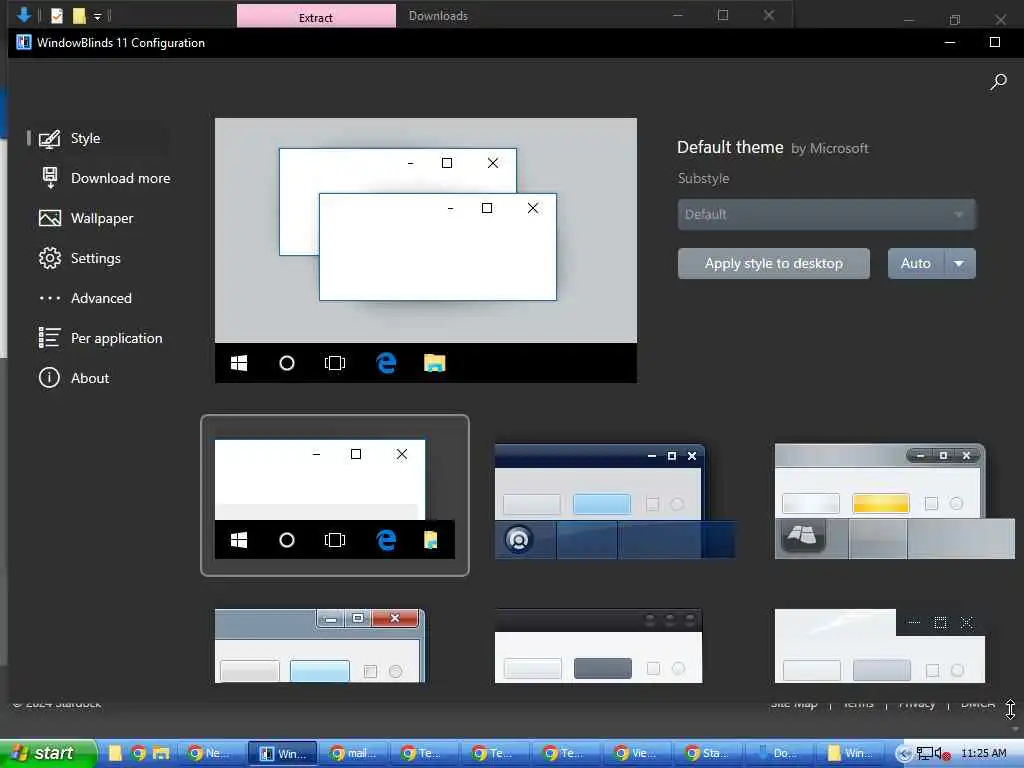Go to Download more

pyautogui.click(x=120, y=178)
